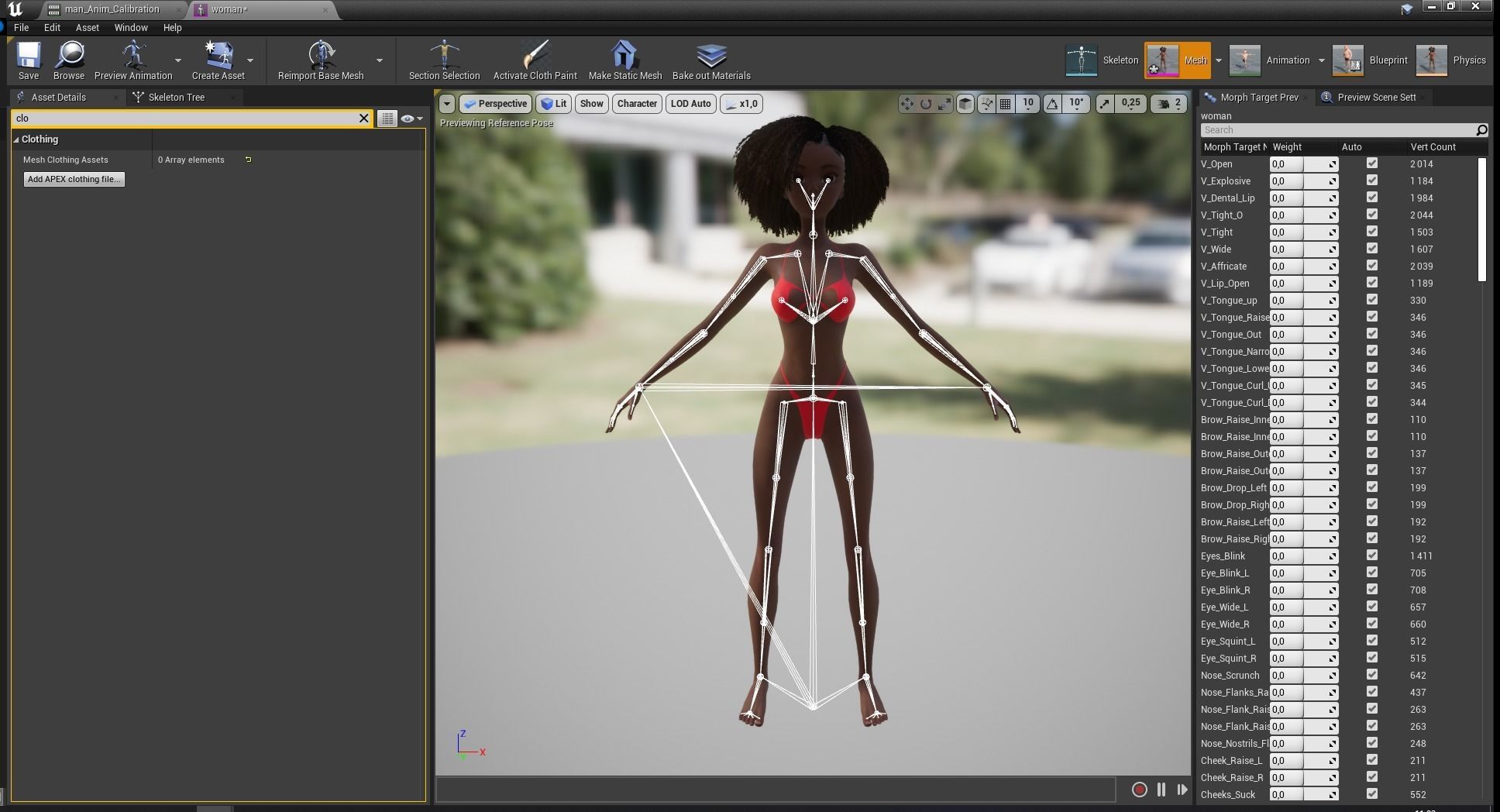
Task: Toggle Auto checkbox for V_Open
Action: click(x=1372, y=163)
